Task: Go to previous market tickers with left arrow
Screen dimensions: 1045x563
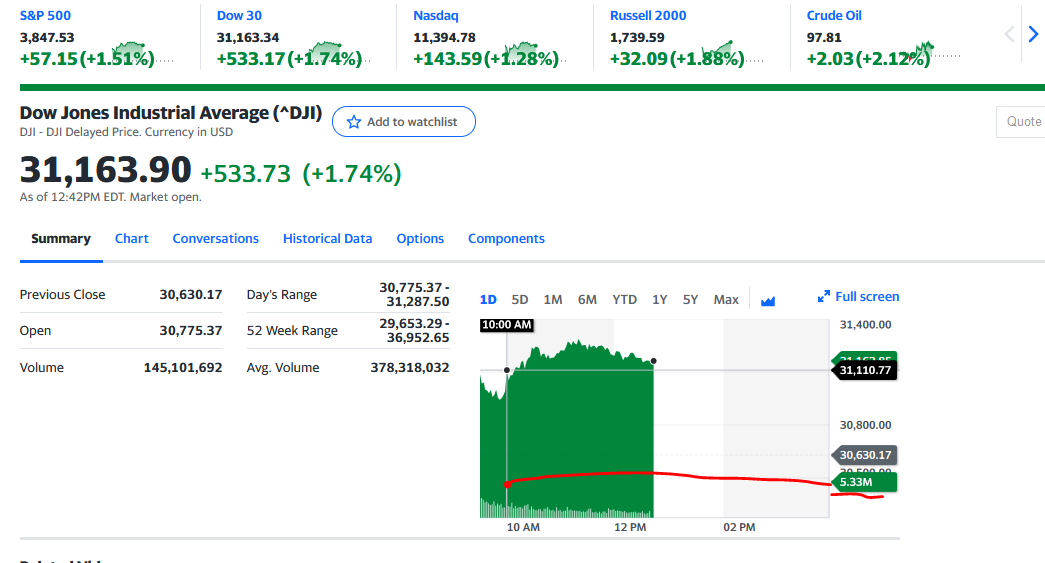Action: (1010, 34)
